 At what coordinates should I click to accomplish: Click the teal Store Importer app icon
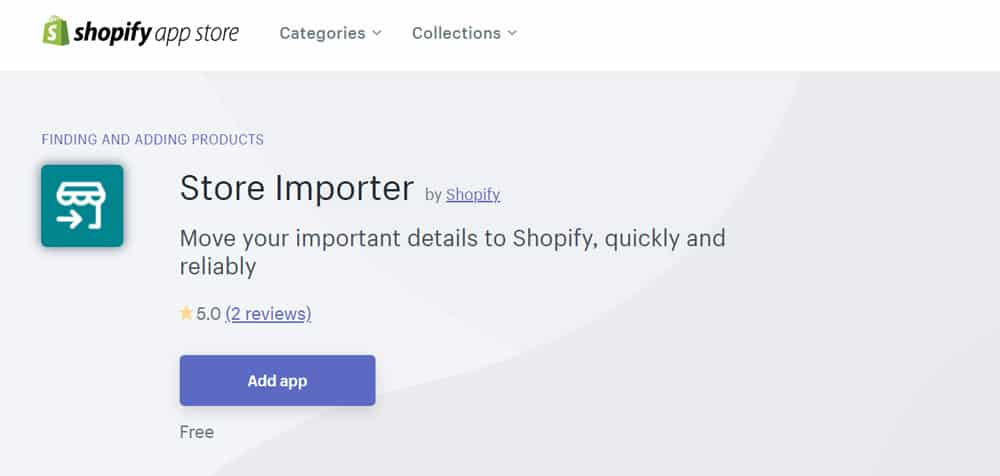[82, 205]
